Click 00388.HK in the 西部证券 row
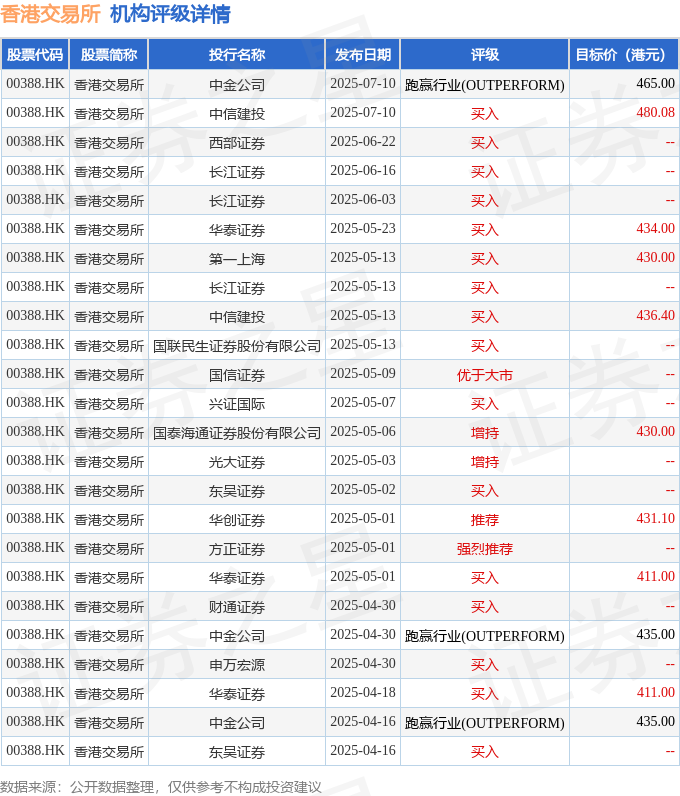This screenshot has width=680, height=796. click(x=35, y=141)
